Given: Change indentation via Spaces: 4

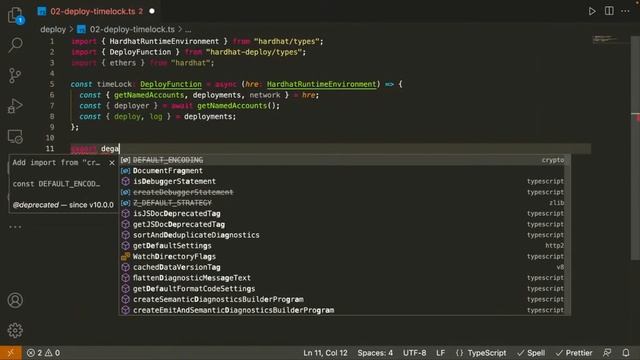Looking at the screenshot, I should coord(375,353).
